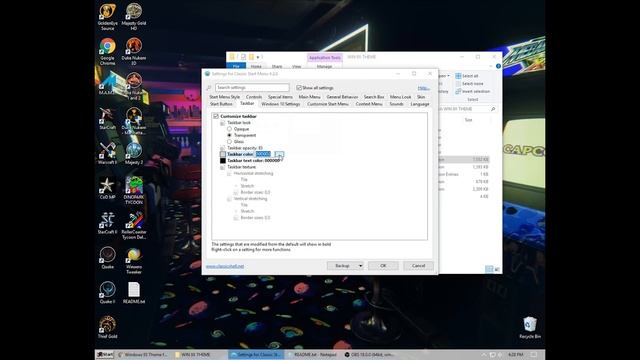Select the Glass taskbar look
640x360 pixels.
coord(229,142)
